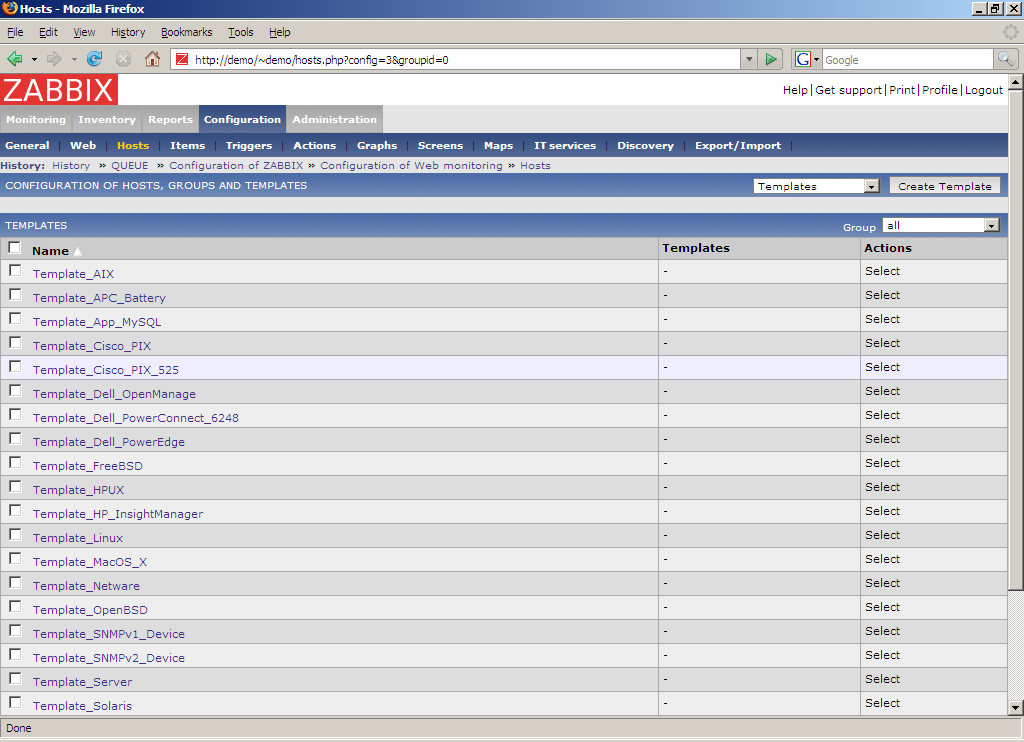Open the History menu
Image resolution: width=1024 pixels, height=742 pixels.
pyautogui.click(x=128, y=32)
